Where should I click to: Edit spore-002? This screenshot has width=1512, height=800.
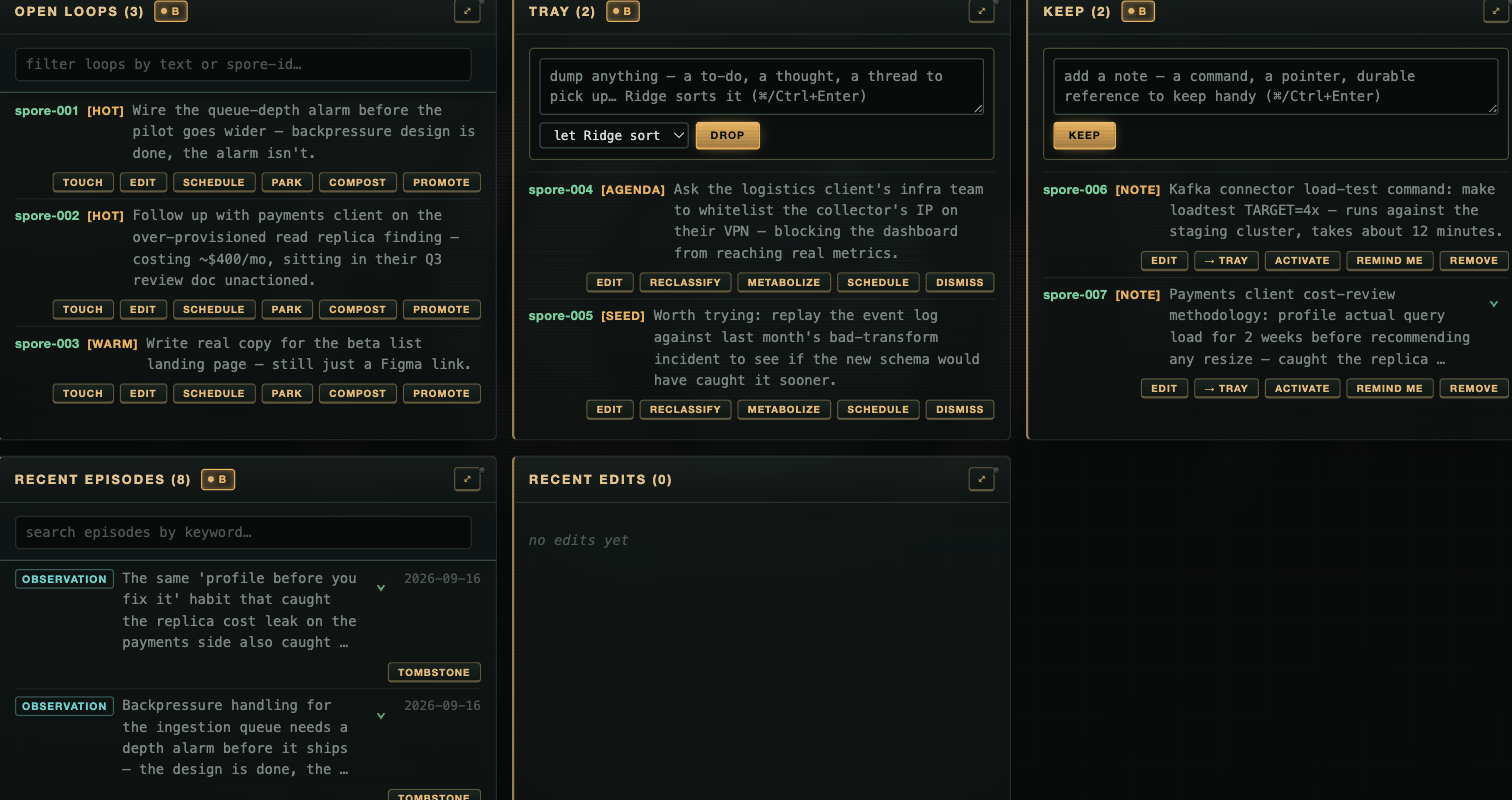(143, 309)
